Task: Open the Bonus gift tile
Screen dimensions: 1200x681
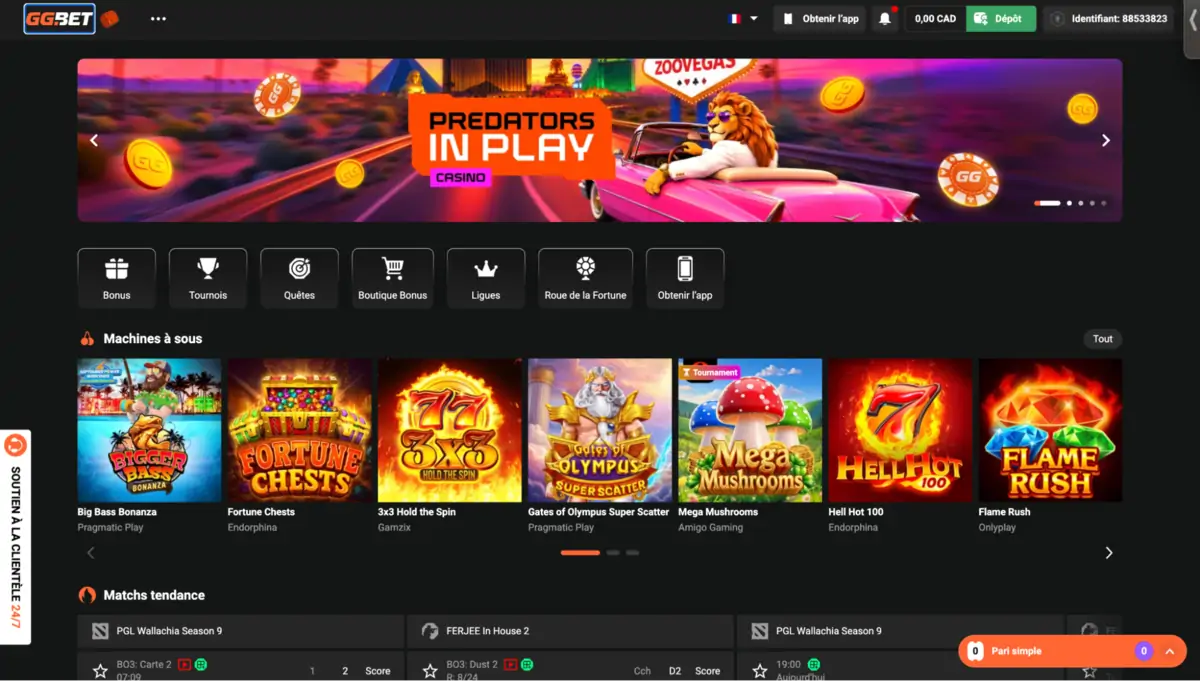Action: [x=116, y=278]
